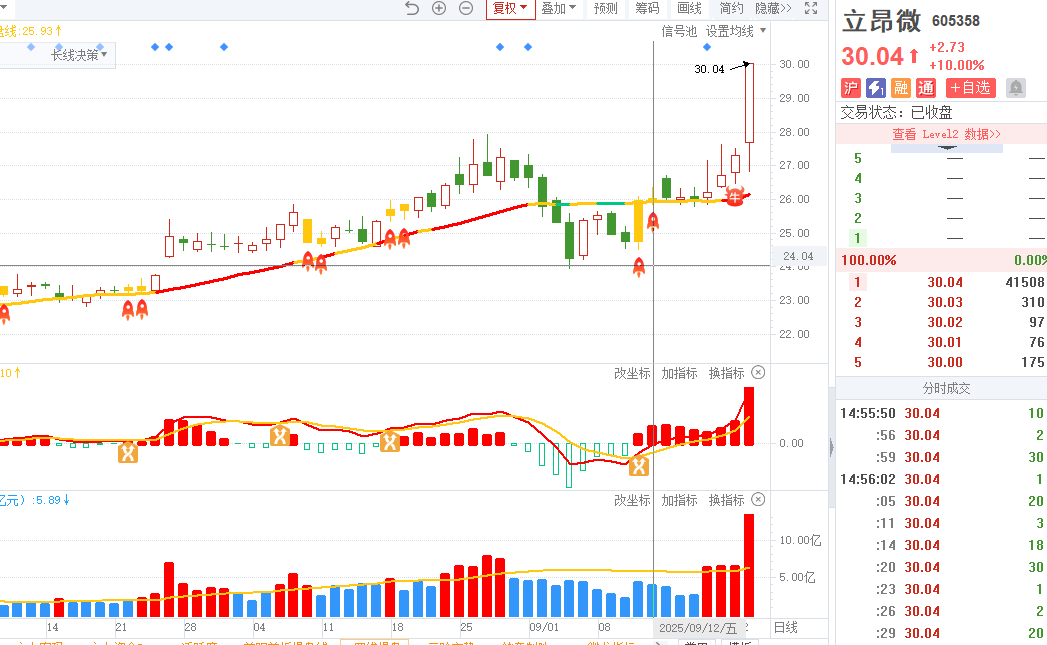This screenshot has height=645, width=1047.
Task: Click the 沪 market badge
Action: (850, 87)
